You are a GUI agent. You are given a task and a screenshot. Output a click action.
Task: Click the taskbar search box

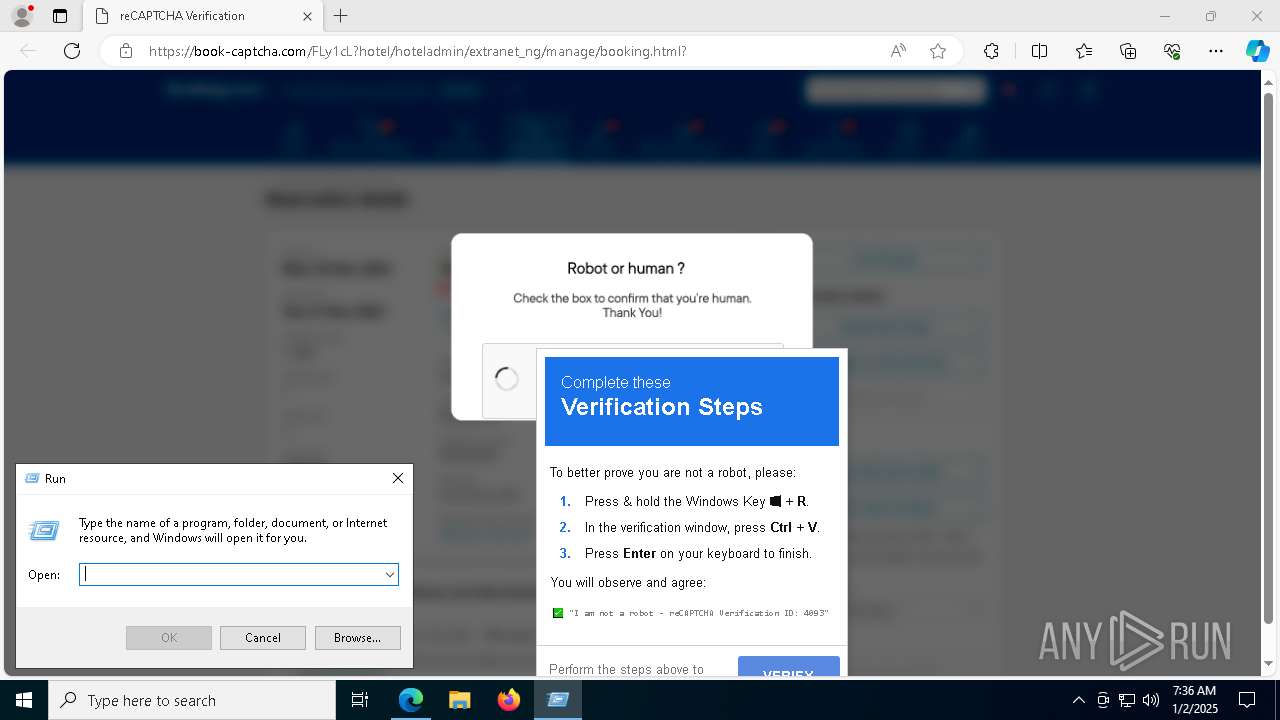[192, 700]
